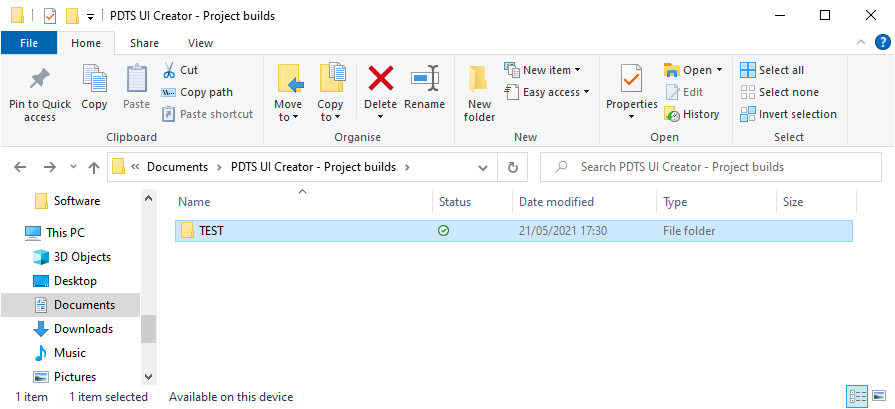
Task: Show file History
Action: click(x=692, y=114)
